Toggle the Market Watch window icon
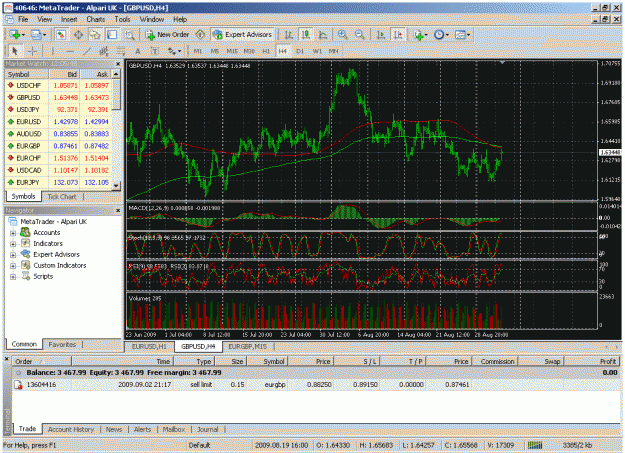 61,35
